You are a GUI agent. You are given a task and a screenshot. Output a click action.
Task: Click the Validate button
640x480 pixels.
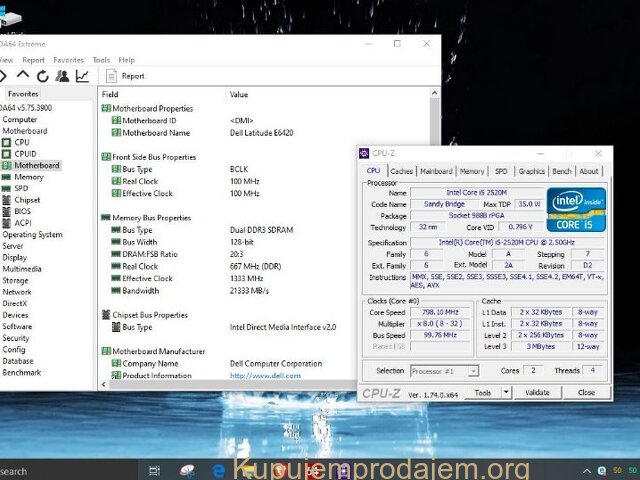point(538,393)
